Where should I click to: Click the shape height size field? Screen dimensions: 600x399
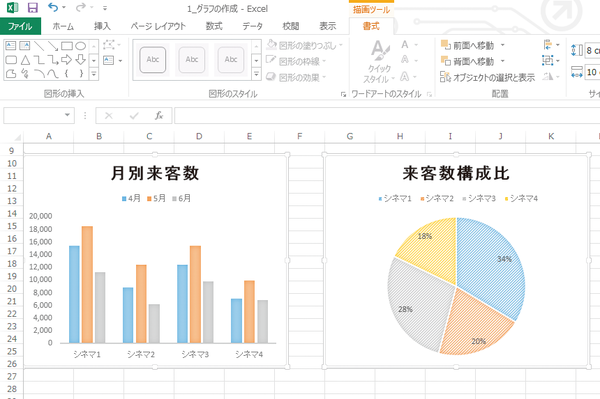pyautogui.click(x=592, y=50)
